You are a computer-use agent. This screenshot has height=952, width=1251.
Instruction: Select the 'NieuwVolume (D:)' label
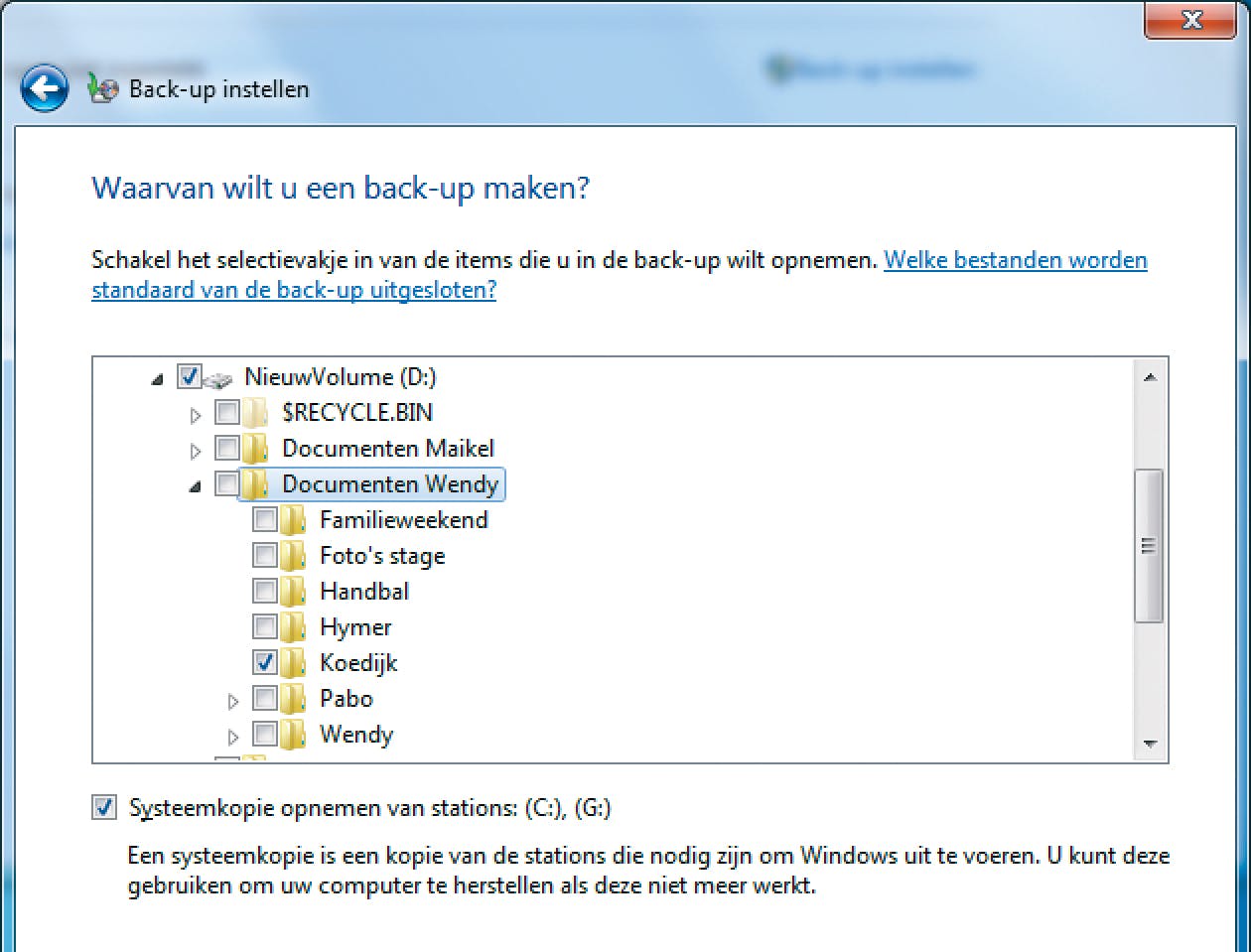pos(341,377)
